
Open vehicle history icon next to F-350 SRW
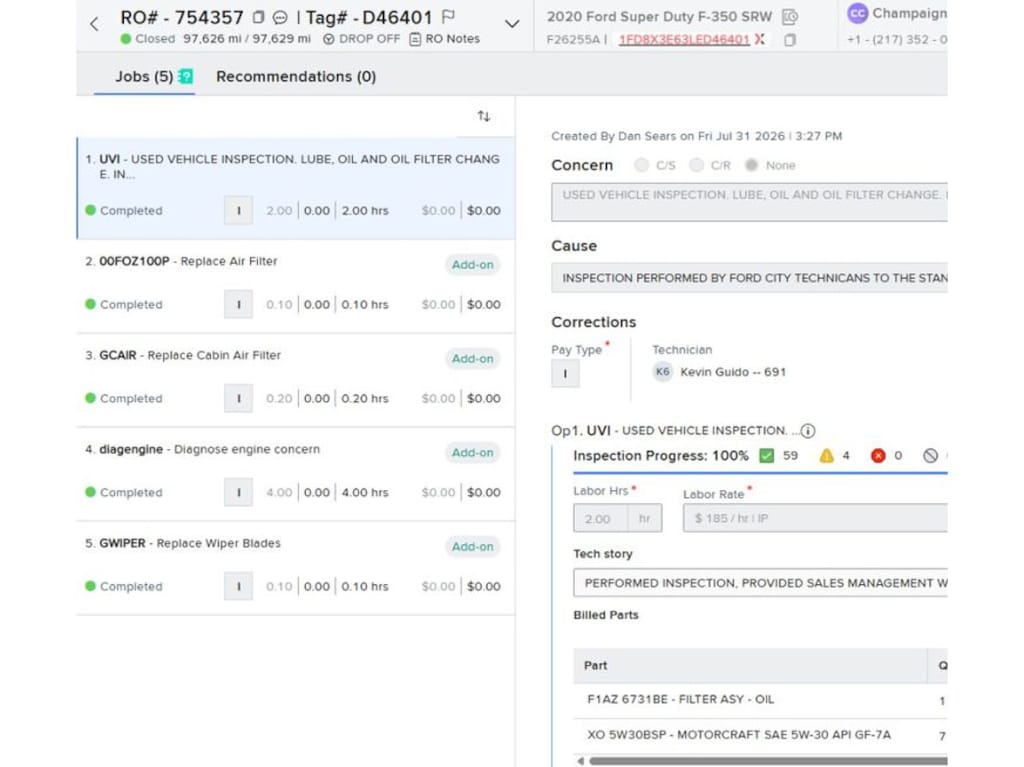point(790,17)
